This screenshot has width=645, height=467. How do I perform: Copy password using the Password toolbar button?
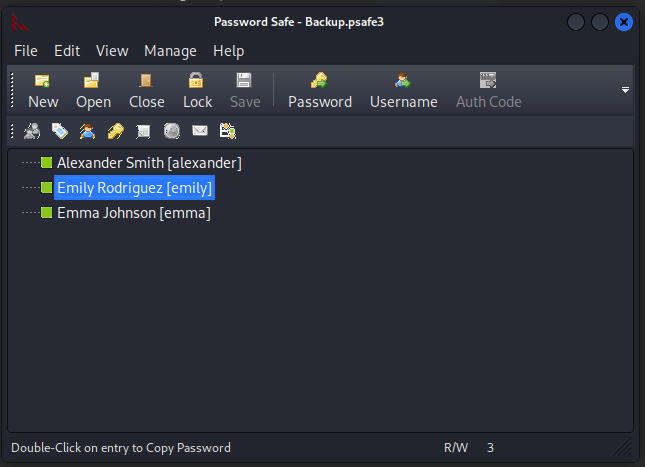(320, 91)
